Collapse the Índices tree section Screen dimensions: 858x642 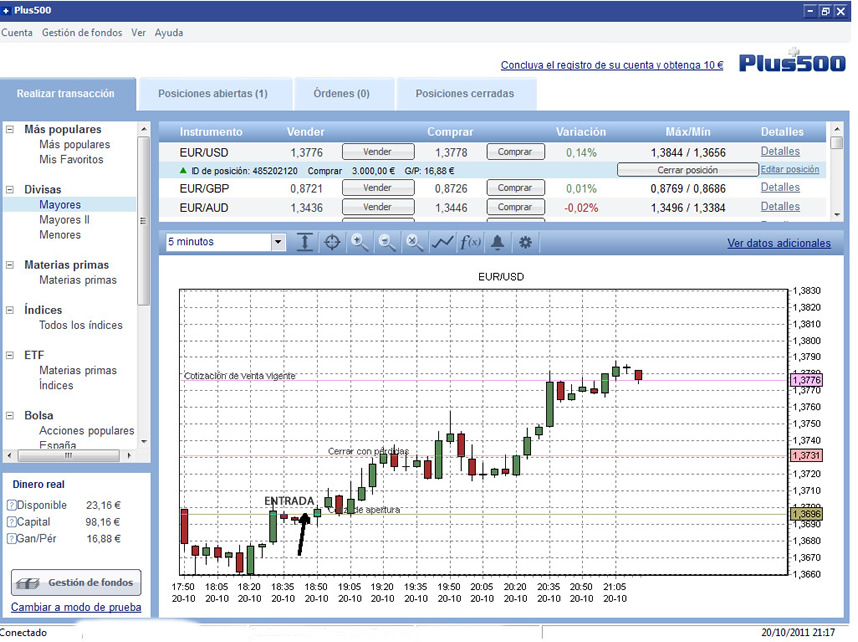tap(11, 310)
